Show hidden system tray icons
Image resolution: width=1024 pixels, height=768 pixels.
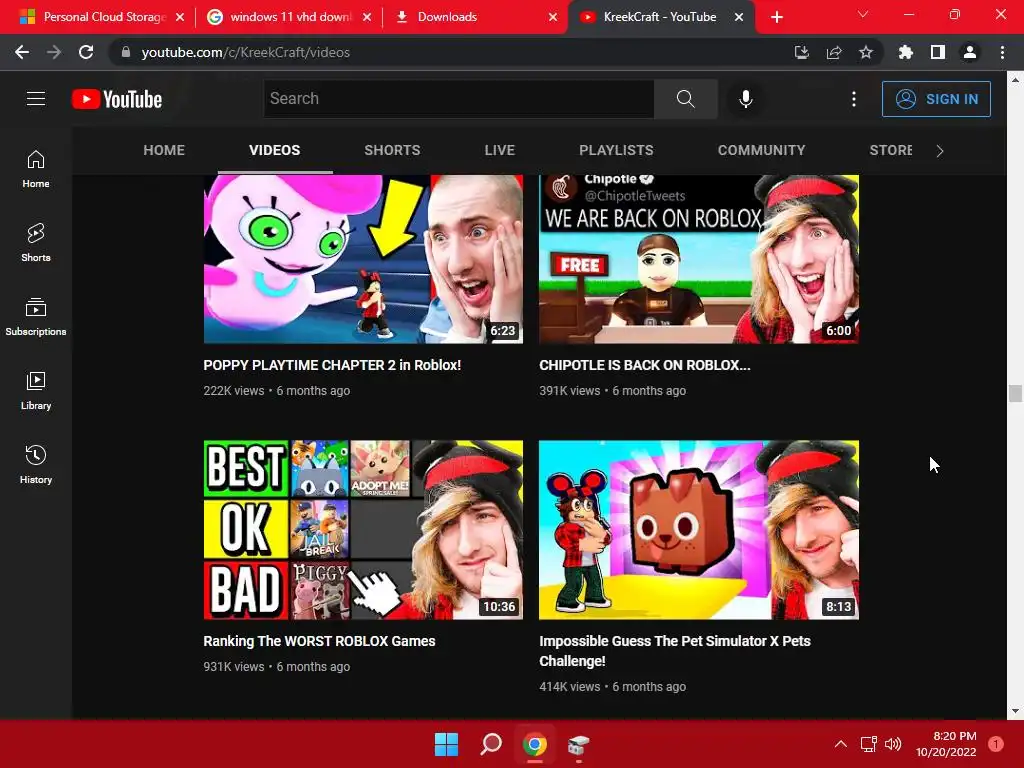(841, 744)
